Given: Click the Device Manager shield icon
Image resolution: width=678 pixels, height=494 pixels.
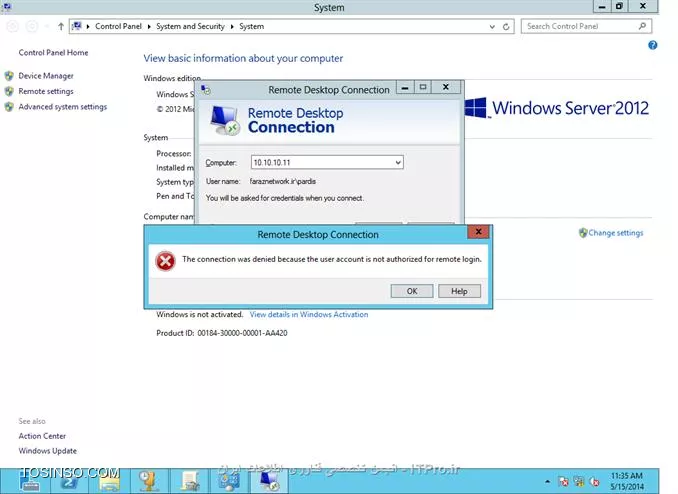Looking at the screenshot, I should (x=9, y=76).
